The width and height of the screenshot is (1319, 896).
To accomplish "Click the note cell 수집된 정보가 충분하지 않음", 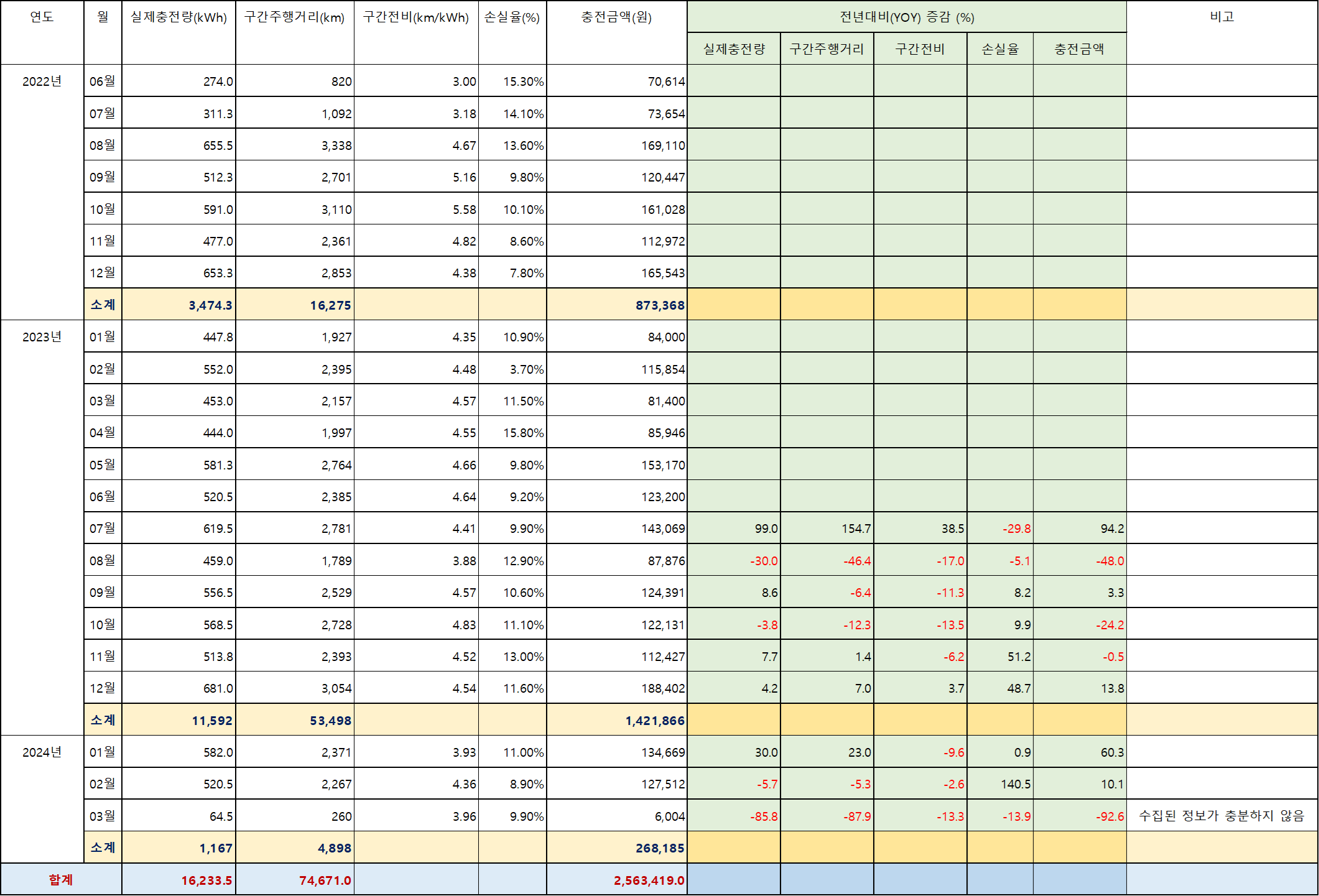I will point(1221,816).
